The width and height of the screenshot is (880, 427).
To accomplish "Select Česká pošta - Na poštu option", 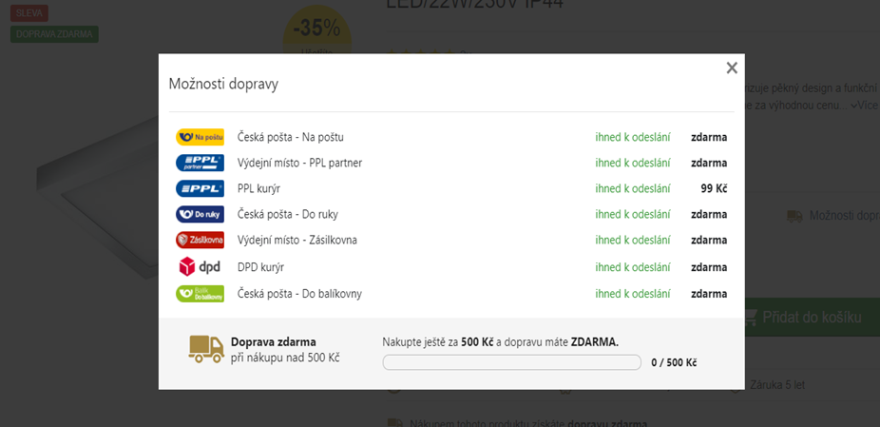I will [451, 137].
